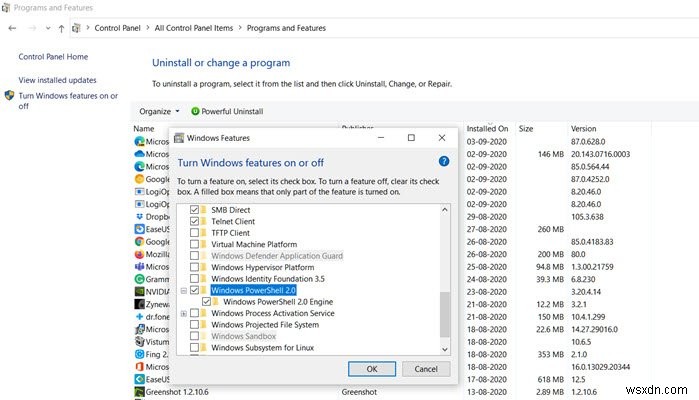Go to All Control Panel Items breadcrumb
Image resolution: width=699 pixels, height=400 pixels.
[x=193, y=28]
